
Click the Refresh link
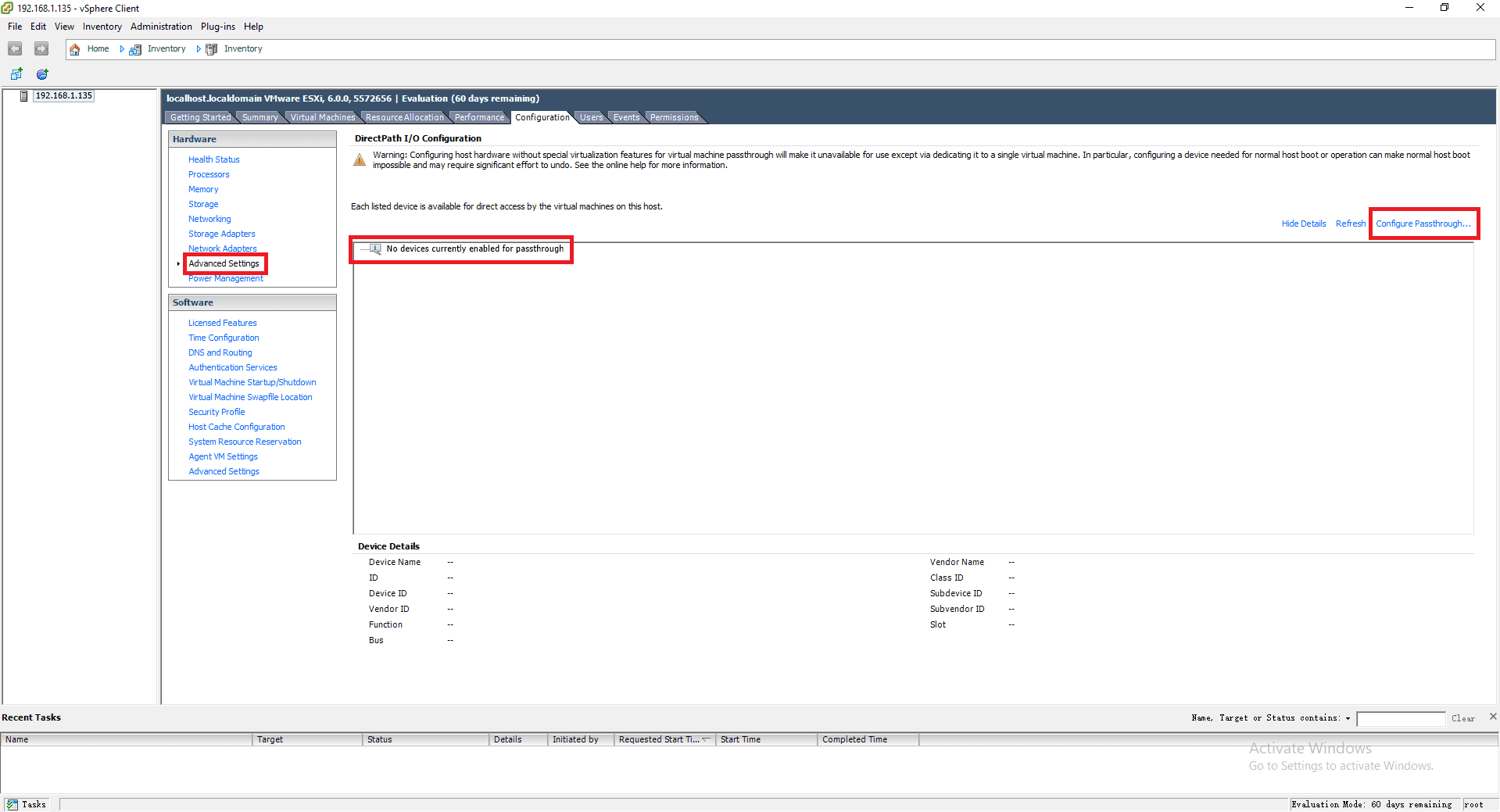click(x=1351, y=224)
